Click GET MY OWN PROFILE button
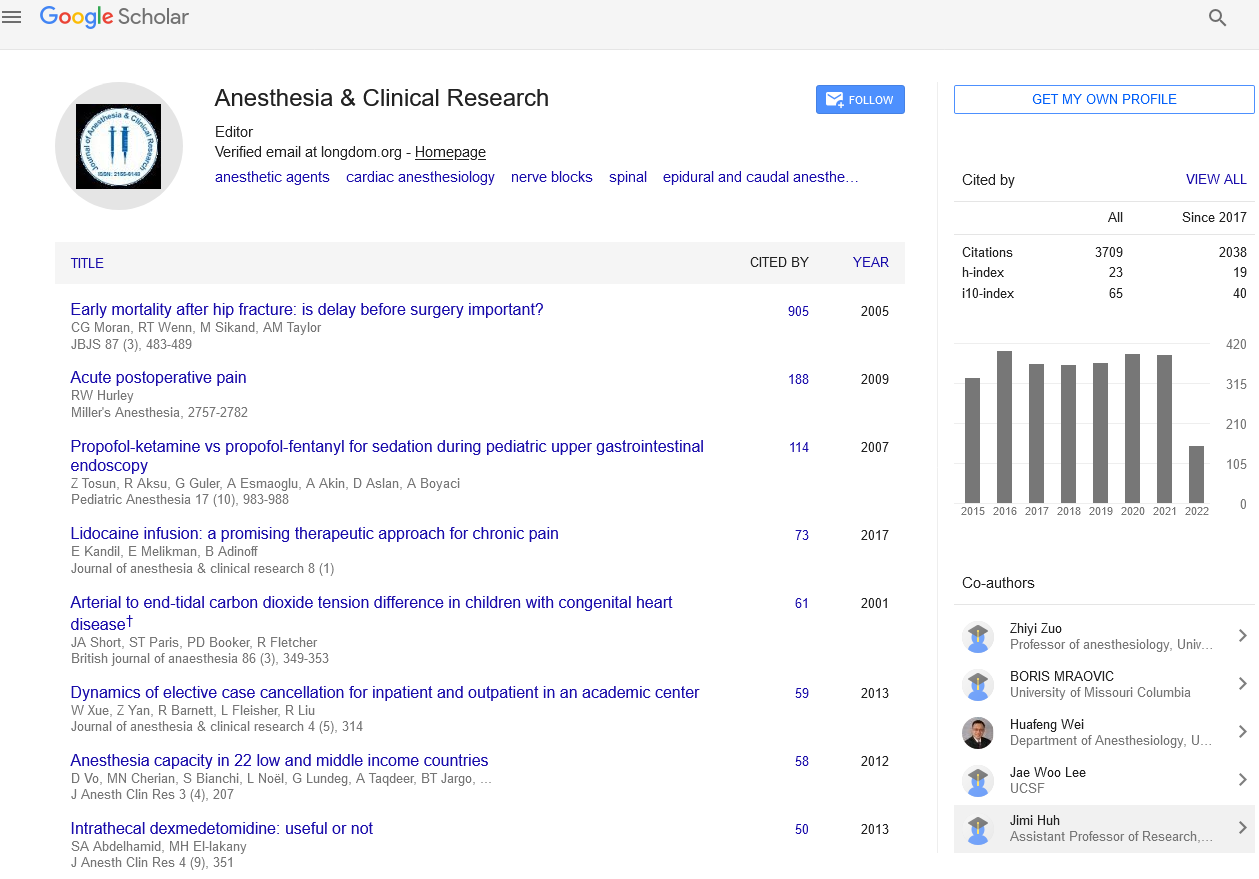Image resolution: width=1259 pixels, height=879 pixels. 1104,99
